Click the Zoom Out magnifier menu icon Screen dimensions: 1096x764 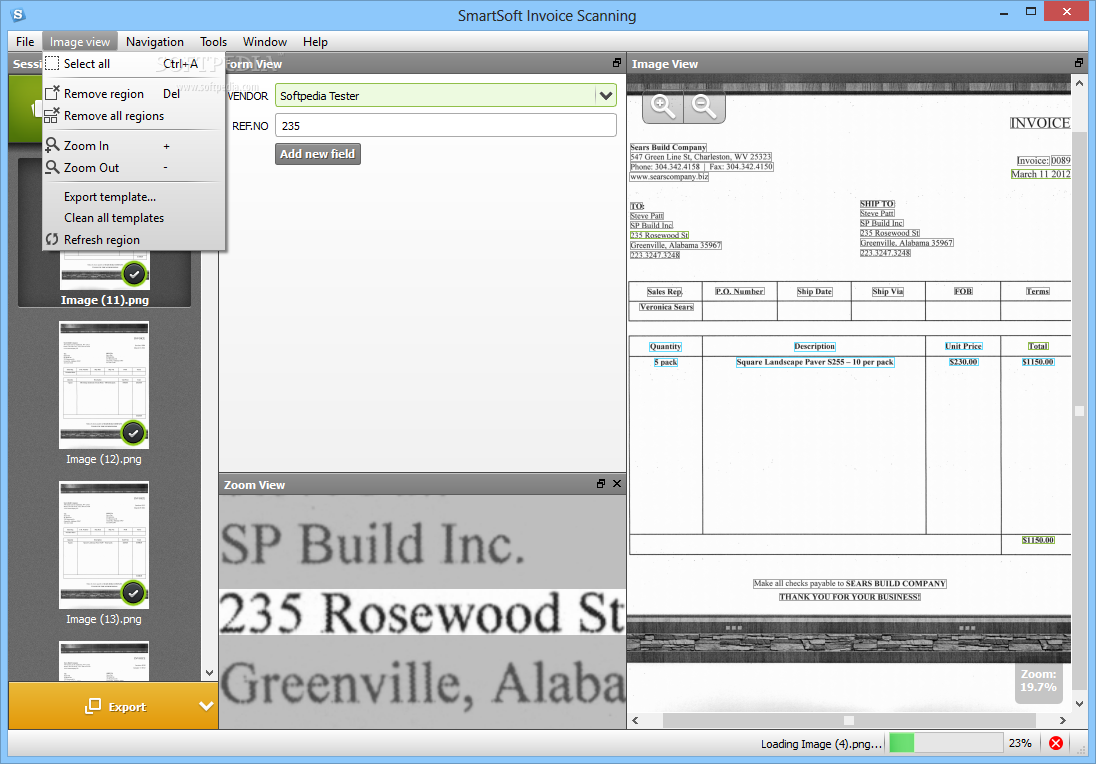[x=52, y=167]
